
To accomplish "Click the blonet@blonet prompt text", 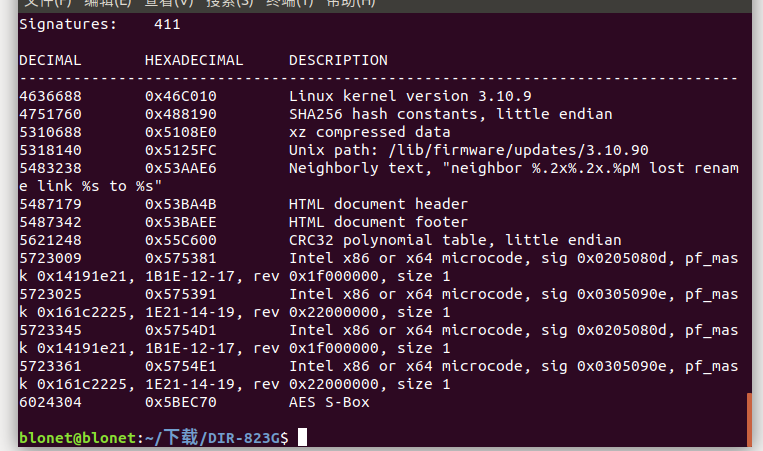I will coord(78,438).
